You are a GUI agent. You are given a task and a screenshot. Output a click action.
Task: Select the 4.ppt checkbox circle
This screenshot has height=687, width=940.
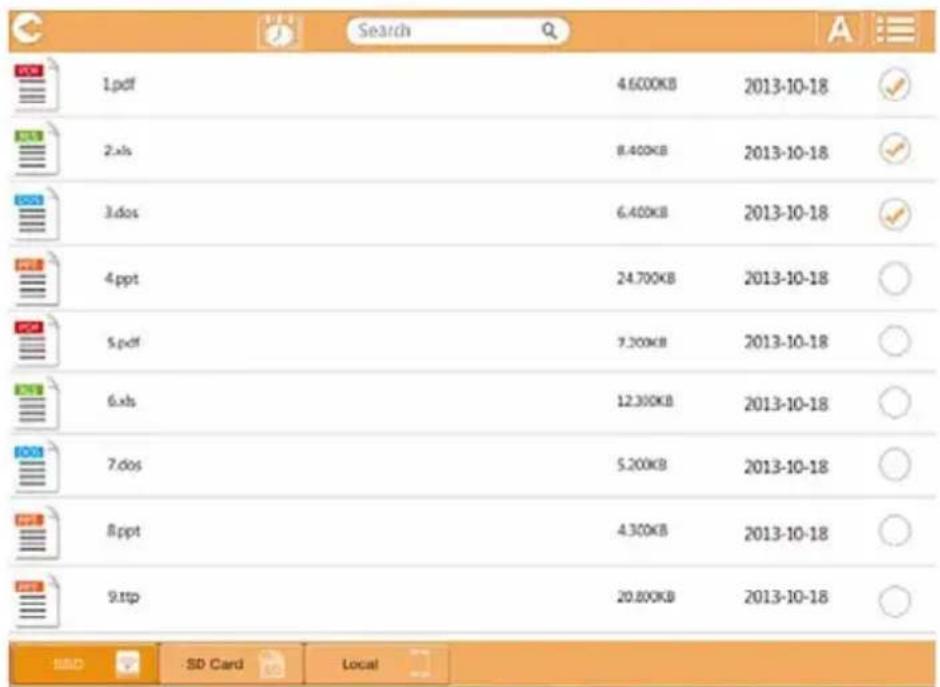[894, 279]
